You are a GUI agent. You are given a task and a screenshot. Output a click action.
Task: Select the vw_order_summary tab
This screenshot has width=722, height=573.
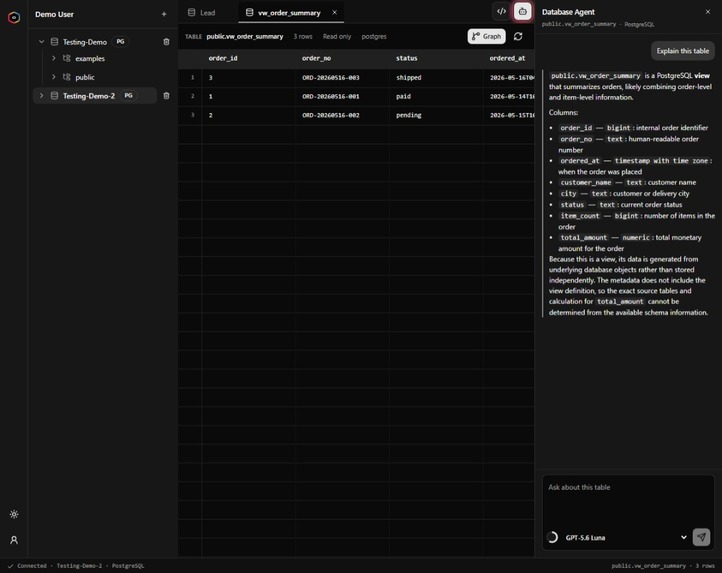pyautogui.click(x=289, y=13)
